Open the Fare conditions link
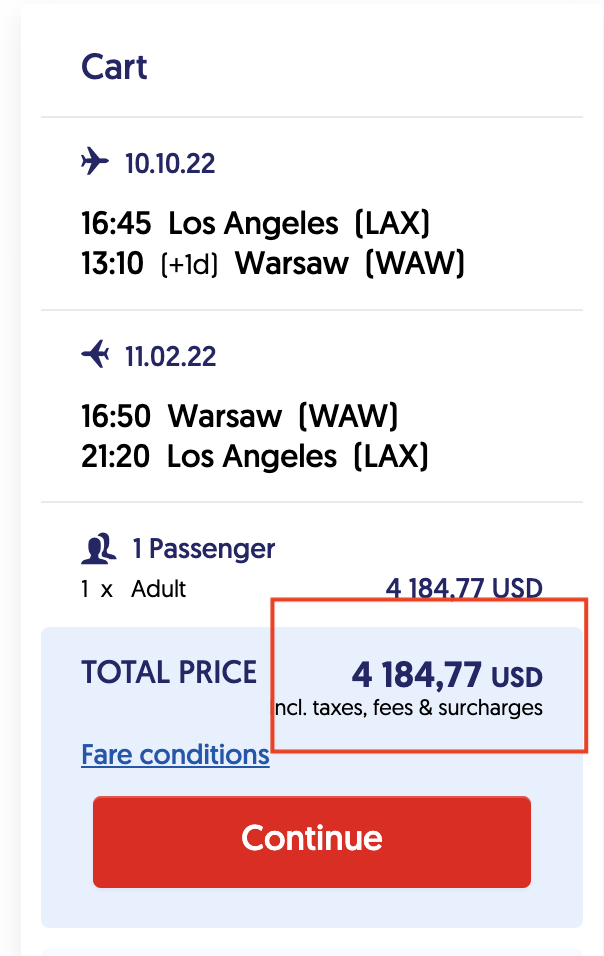 click(x=175, y=754)
